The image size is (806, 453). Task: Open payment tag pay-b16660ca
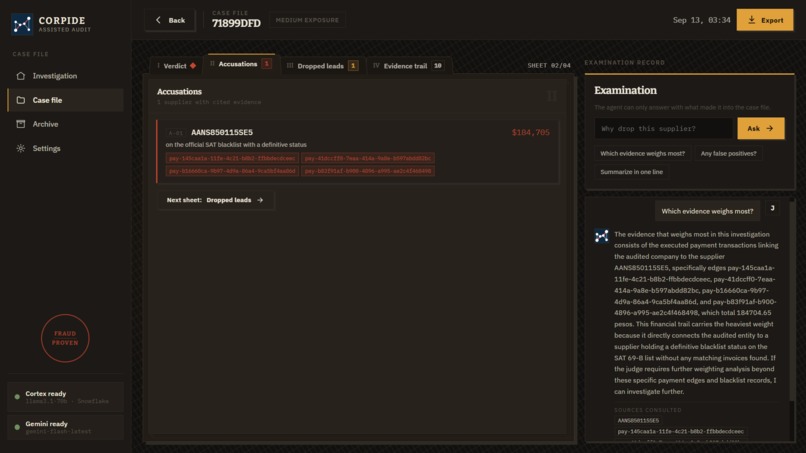coord(232,171)
